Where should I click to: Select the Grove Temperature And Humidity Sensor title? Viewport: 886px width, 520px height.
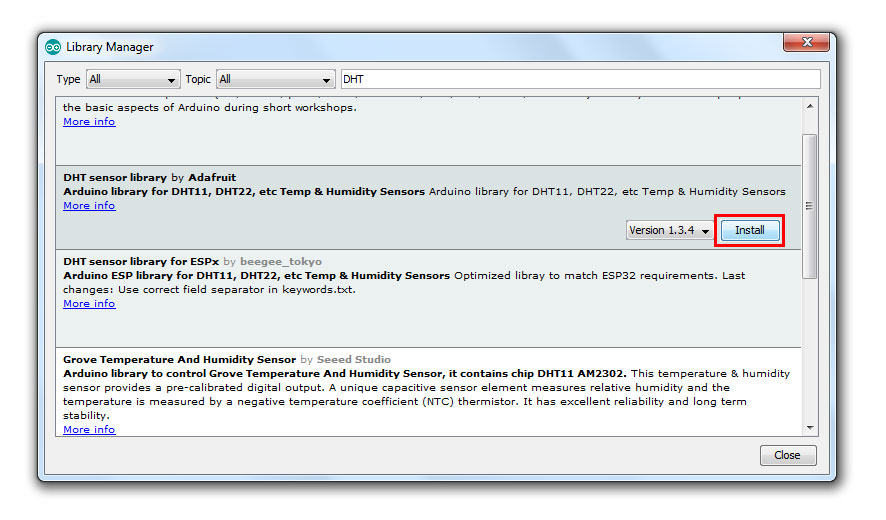(x=180, y=359)
